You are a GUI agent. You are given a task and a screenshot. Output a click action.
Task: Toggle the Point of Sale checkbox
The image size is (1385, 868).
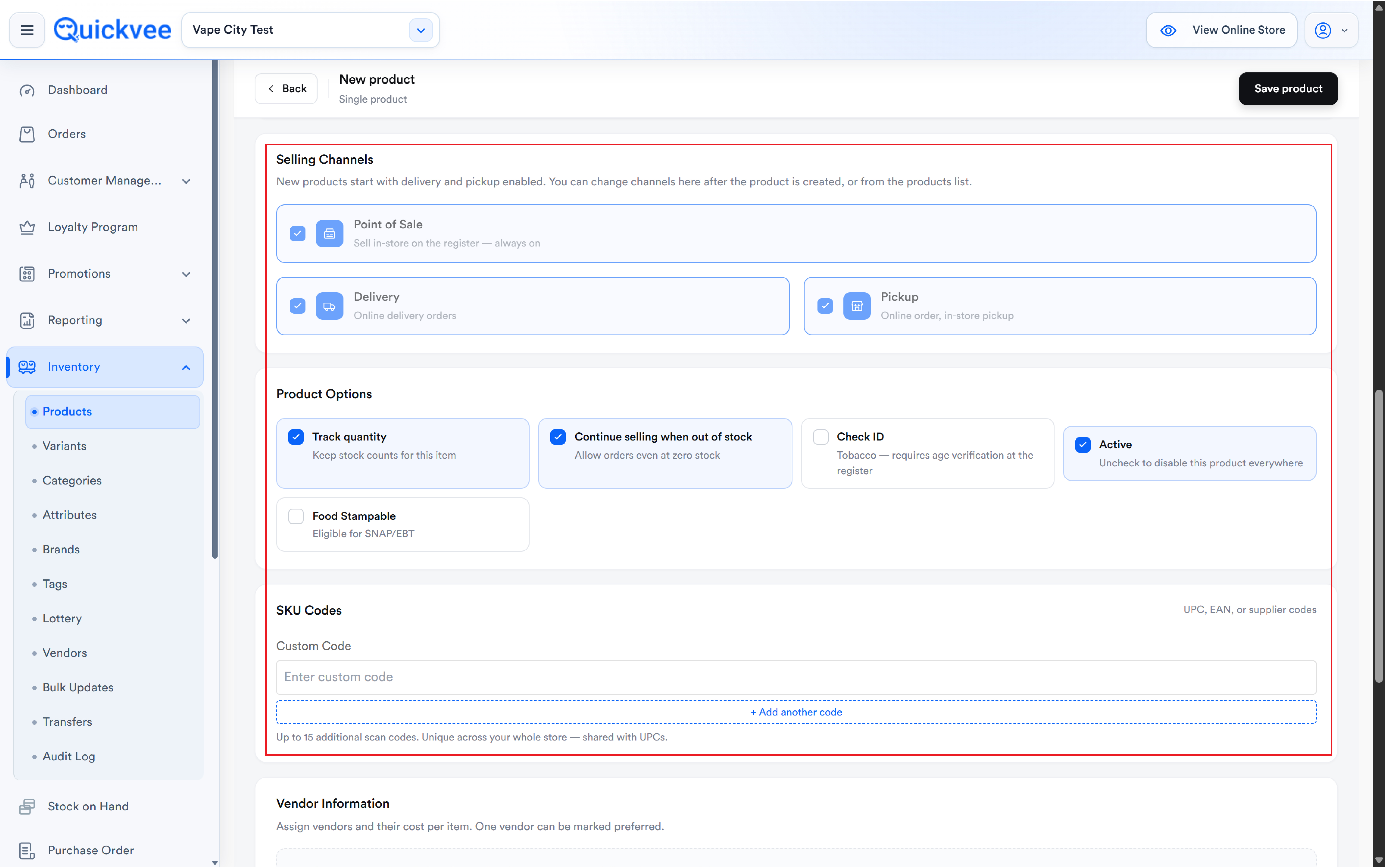pos(297,234)
